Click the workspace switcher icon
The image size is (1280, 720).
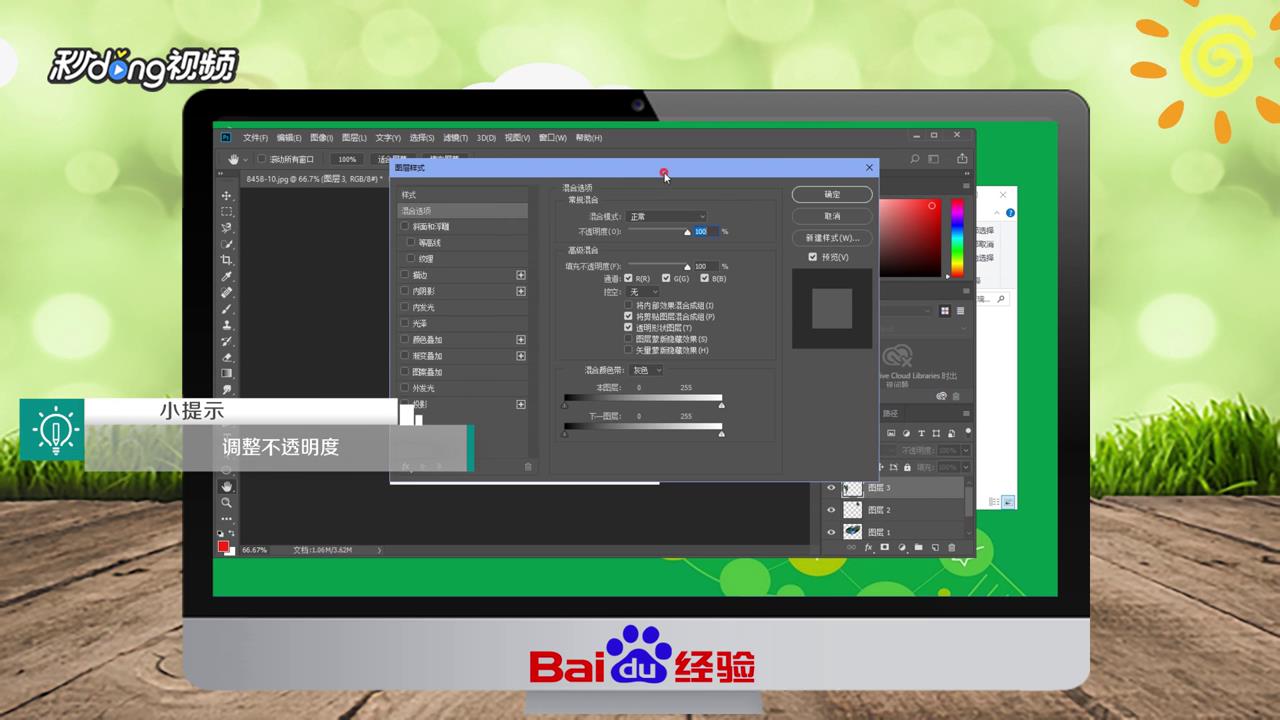pos(934,159)
